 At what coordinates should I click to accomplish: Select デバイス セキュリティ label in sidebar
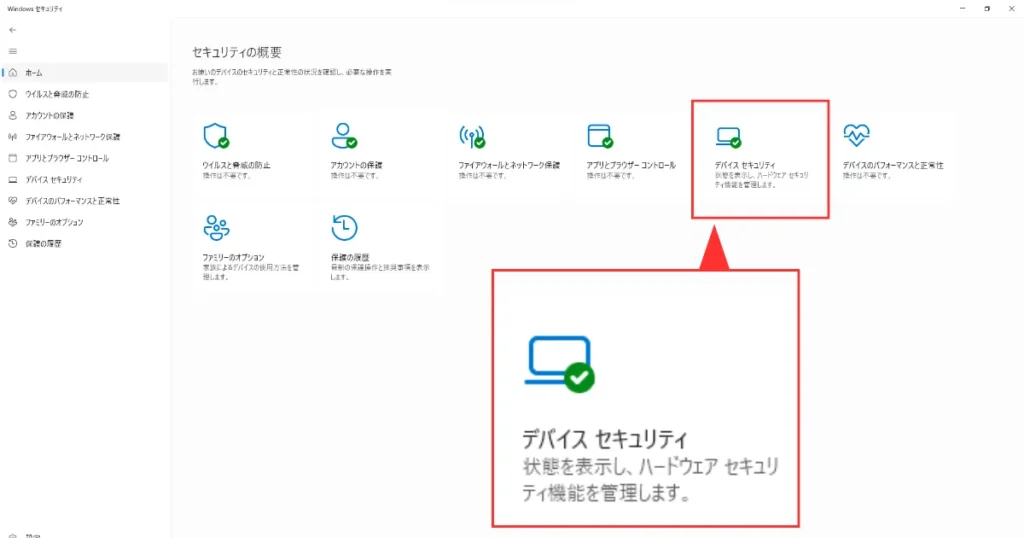pos(54,180)
